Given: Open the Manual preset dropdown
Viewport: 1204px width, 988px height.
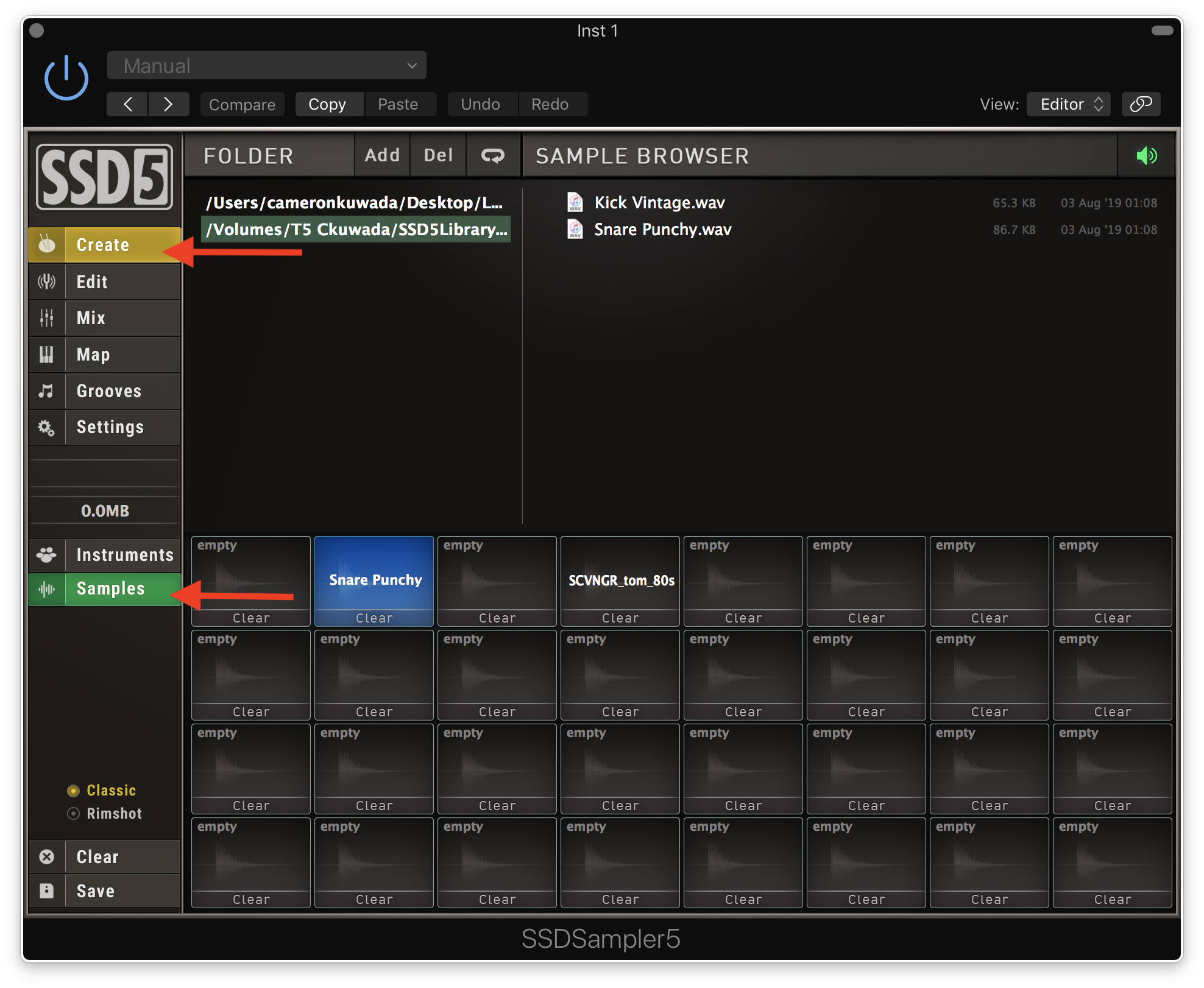Looking at the screenshot, I should pos(266,66).
